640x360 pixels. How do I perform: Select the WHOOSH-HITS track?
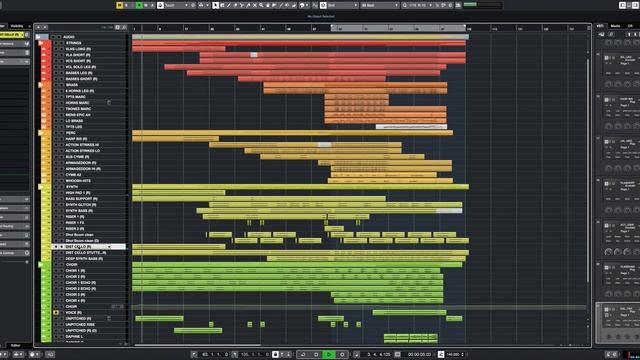[78, 181]
